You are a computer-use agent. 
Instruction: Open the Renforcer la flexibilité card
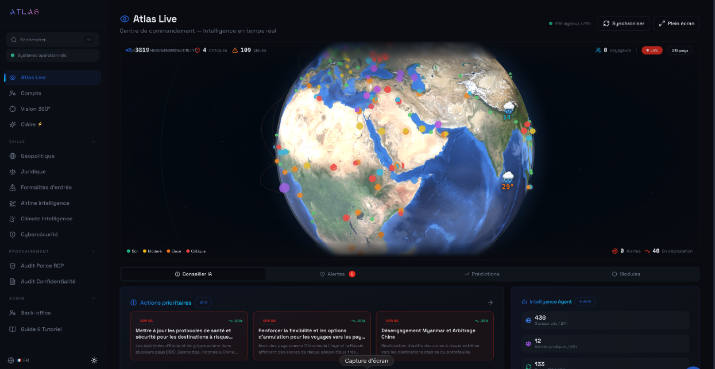tap(312, 336)
